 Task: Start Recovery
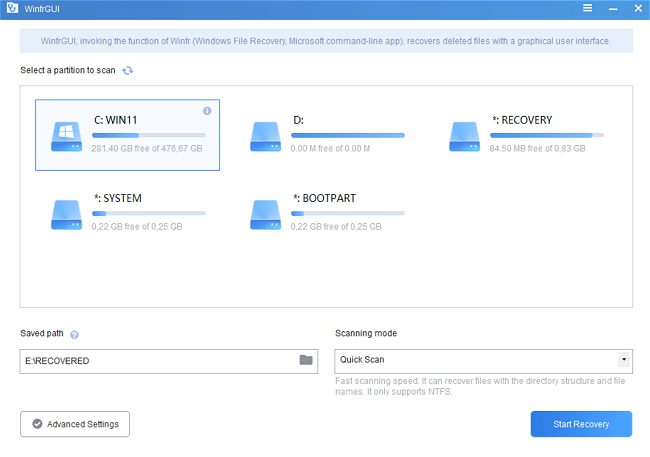click(581, 424)
